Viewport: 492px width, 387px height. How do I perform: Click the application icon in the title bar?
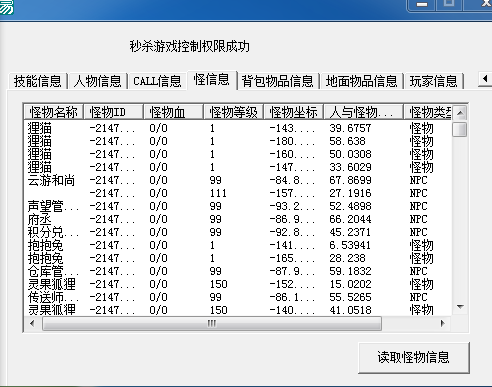(x=7, y=7)
